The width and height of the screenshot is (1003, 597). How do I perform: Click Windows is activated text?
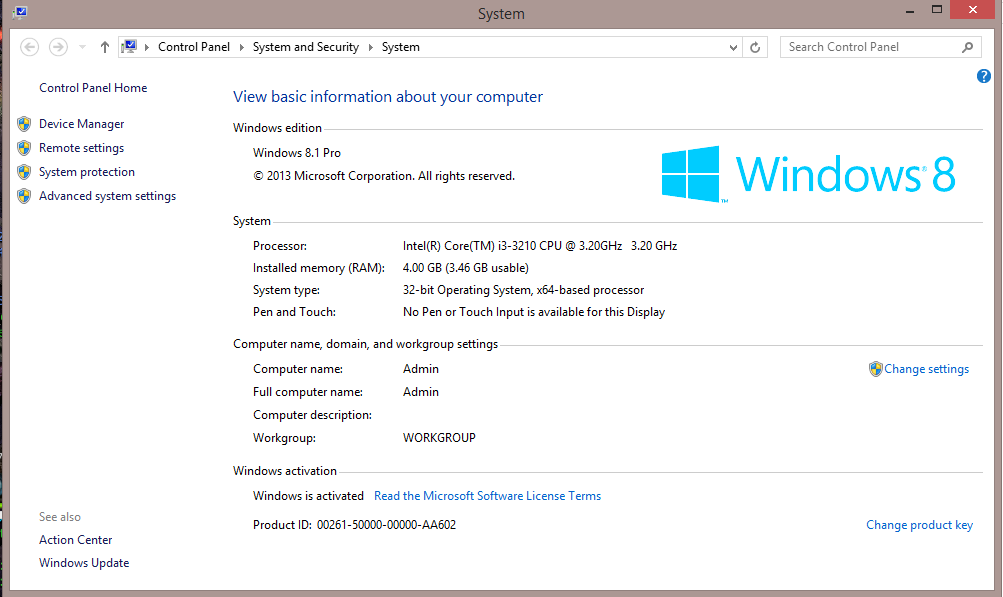pyautogui.click(x=308, y=496)
